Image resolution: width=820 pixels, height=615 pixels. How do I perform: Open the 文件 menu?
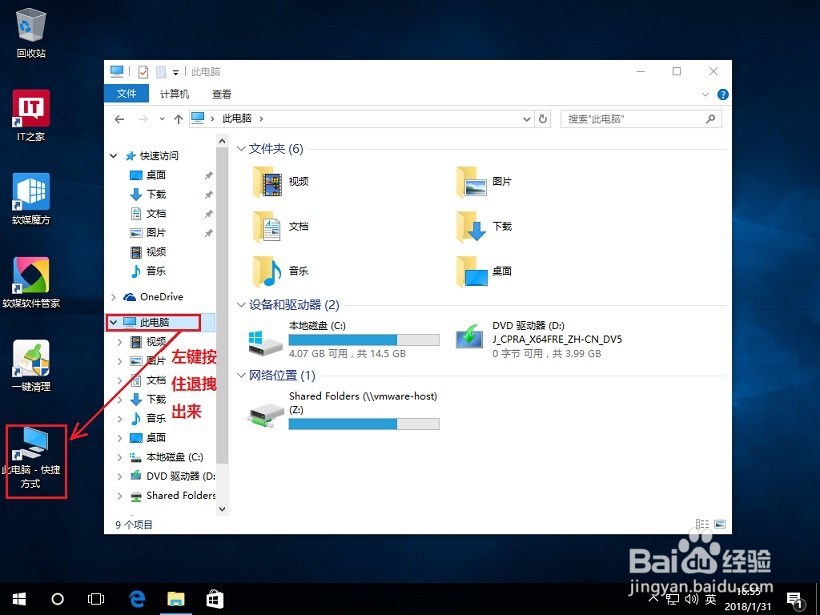tap(126, 93)
